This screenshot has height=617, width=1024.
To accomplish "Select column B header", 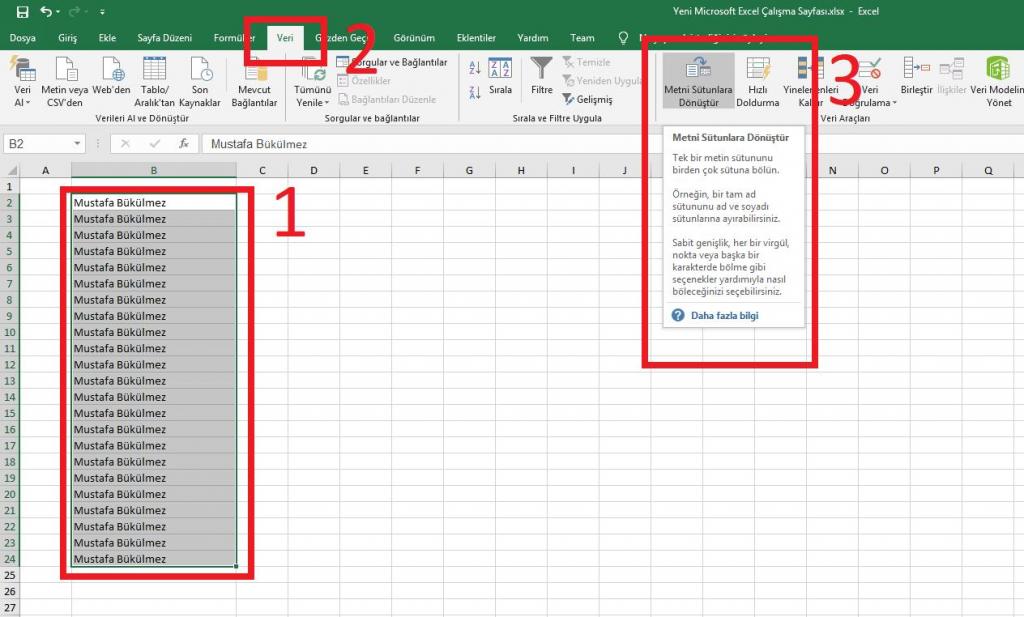I will (x=153, y=171).
